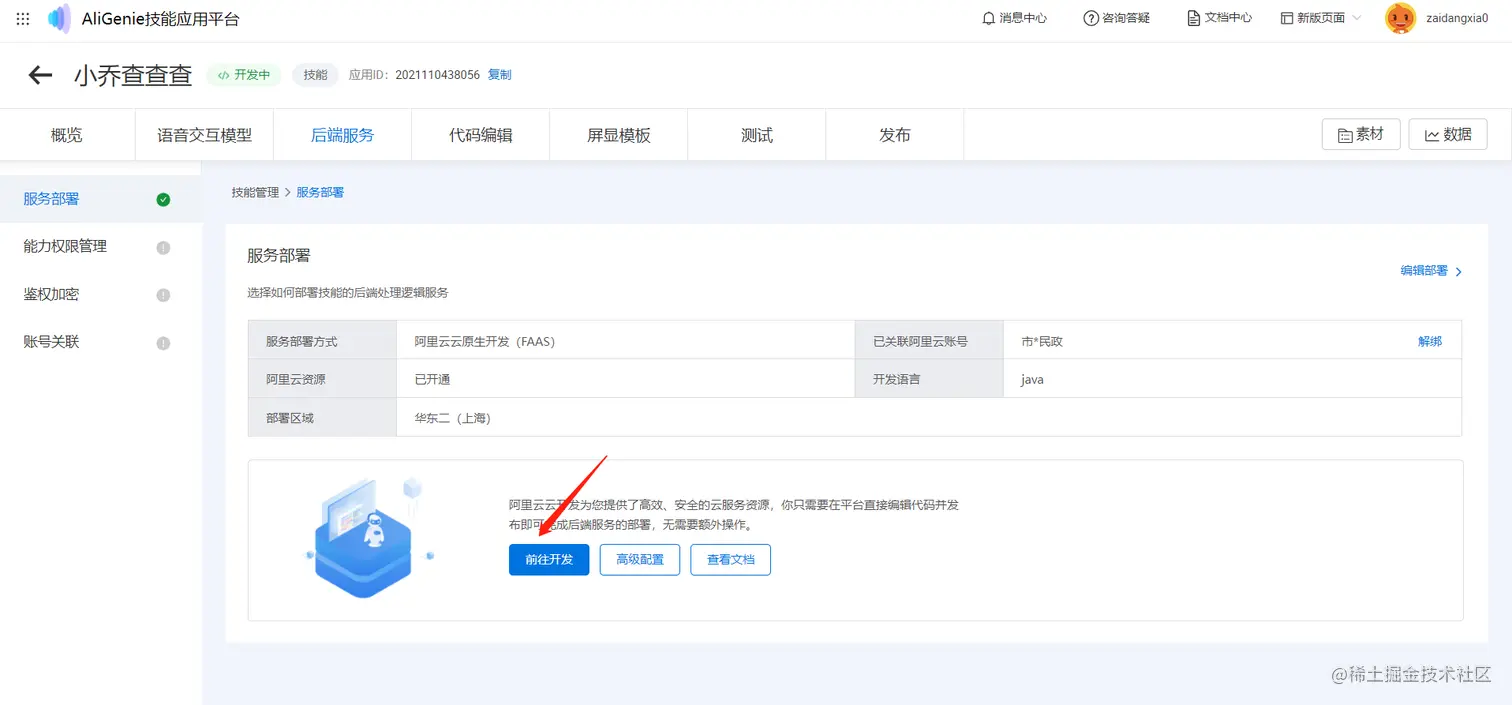Click the 部署区域 label cell
Viewport: 1512px width, 705px height.
coord(323,418)
